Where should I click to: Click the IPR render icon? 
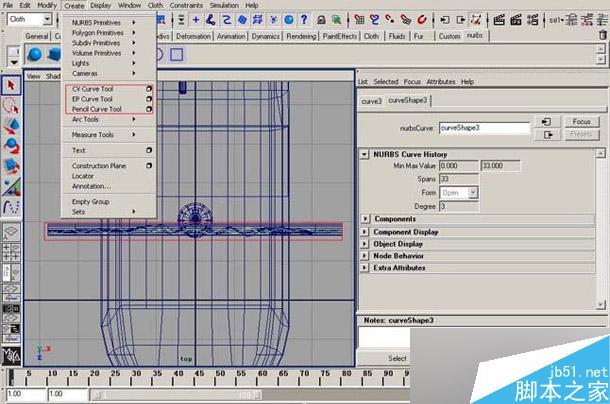(516, 19)
